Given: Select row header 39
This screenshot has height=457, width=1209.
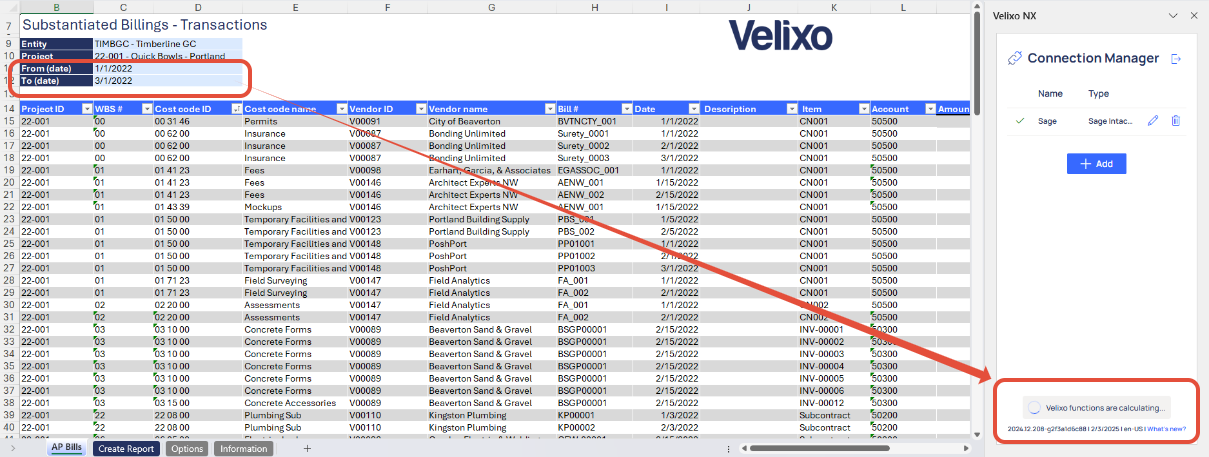Looking at the screenshot, I should pos(9,414).
